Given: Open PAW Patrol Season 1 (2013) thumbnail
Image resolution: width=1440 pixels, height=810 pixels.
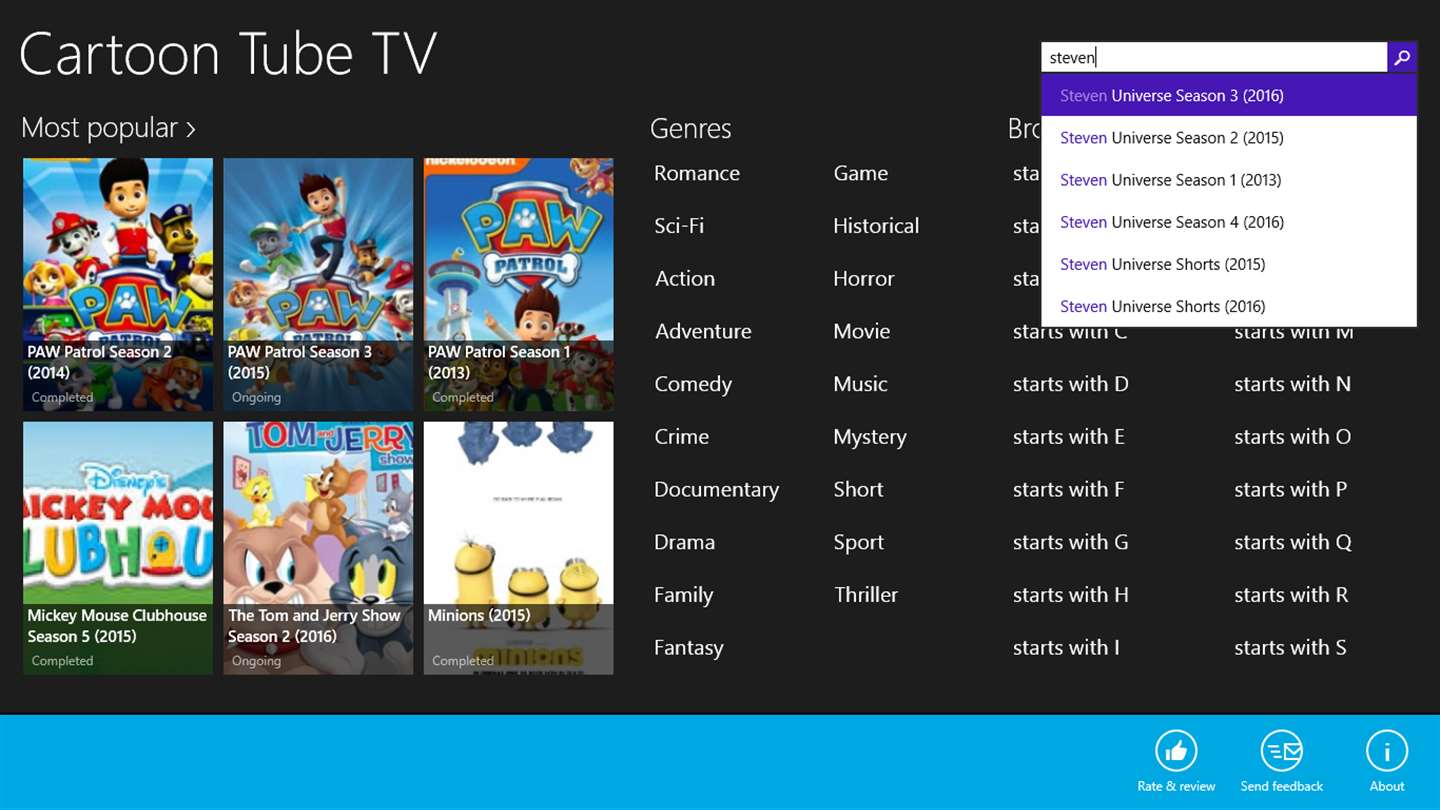Looking at the screenshot, I should click(518, 284).
